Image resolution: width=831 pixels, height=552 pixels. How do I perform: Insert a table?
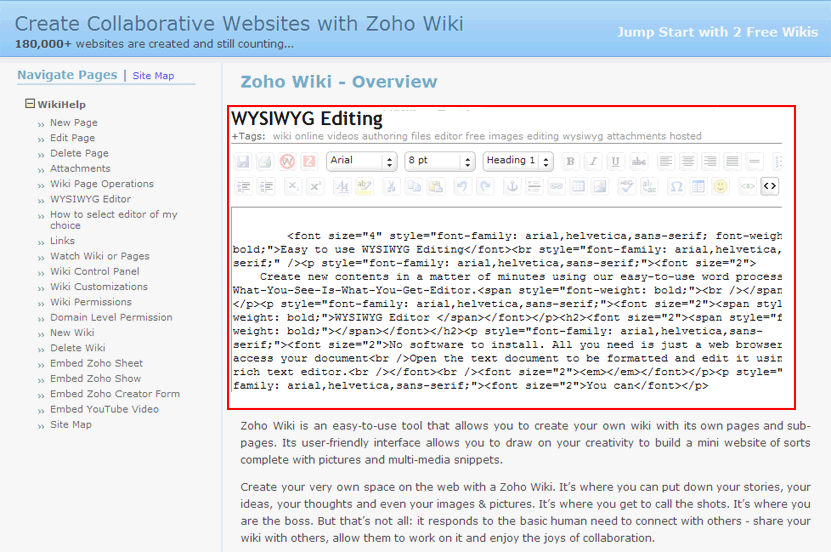pyautogui.click(x=578, y=186)
